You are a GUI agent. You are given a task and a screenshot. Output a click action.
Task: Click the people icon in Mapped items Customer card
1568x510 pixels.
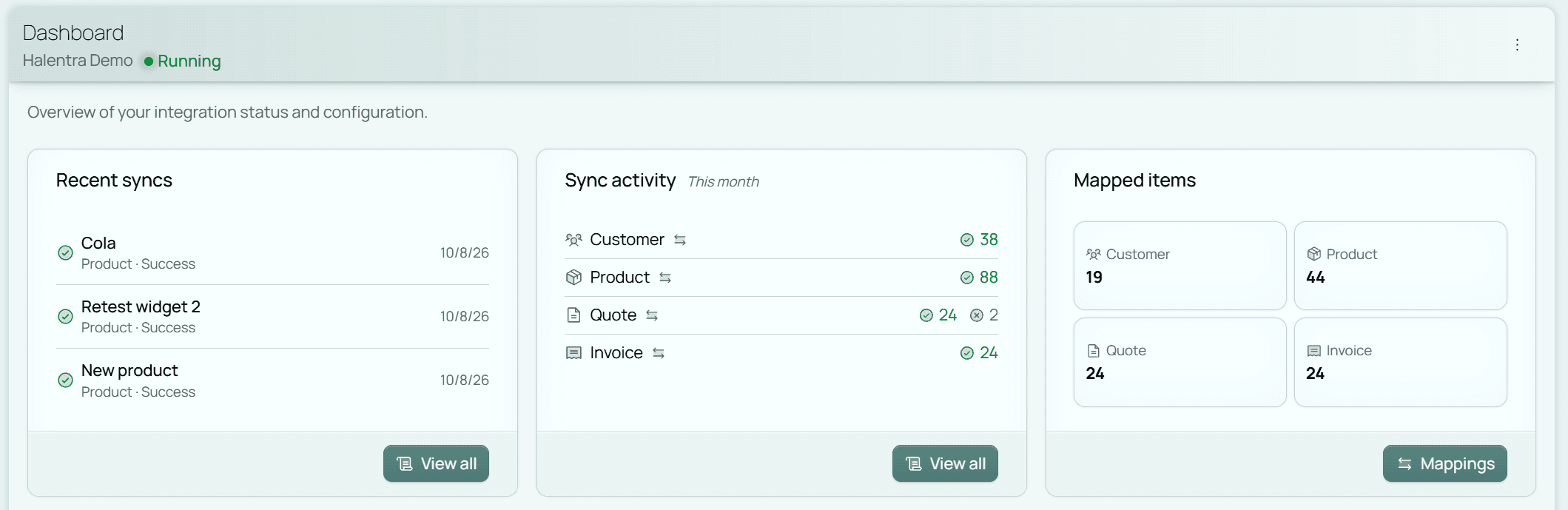1094,255
